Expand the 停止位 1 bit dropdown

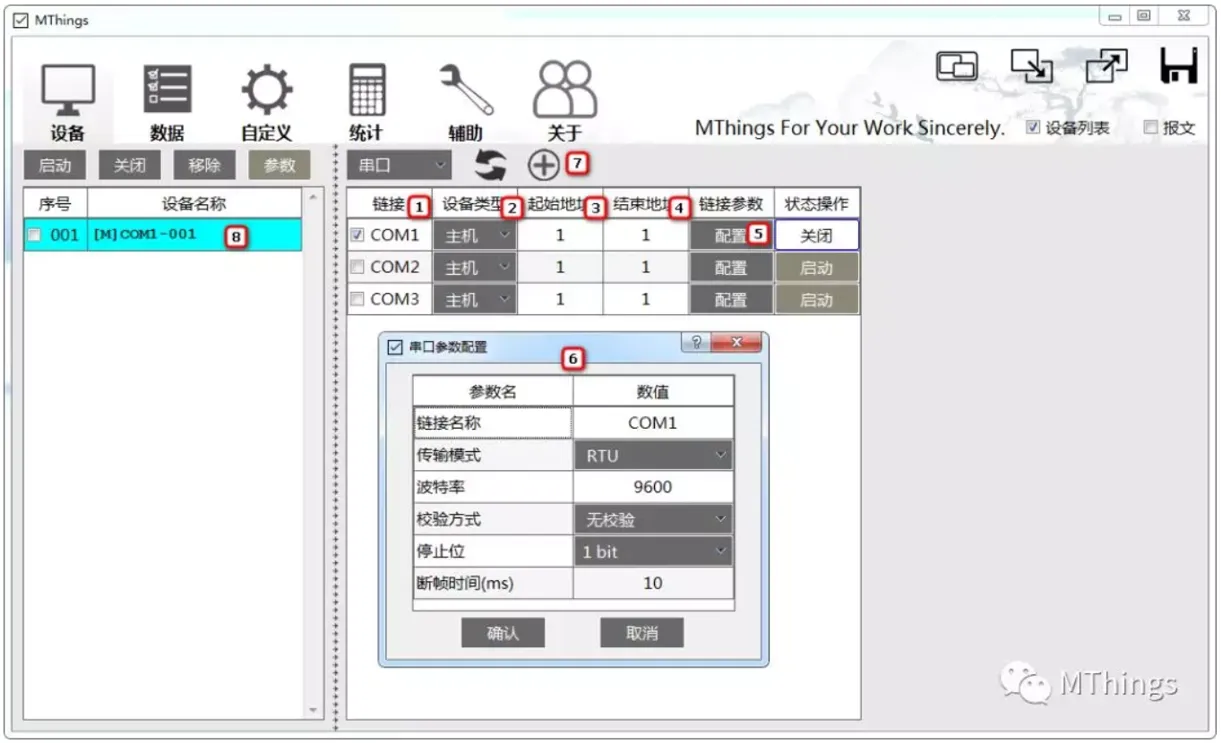(x=653, y=551)
